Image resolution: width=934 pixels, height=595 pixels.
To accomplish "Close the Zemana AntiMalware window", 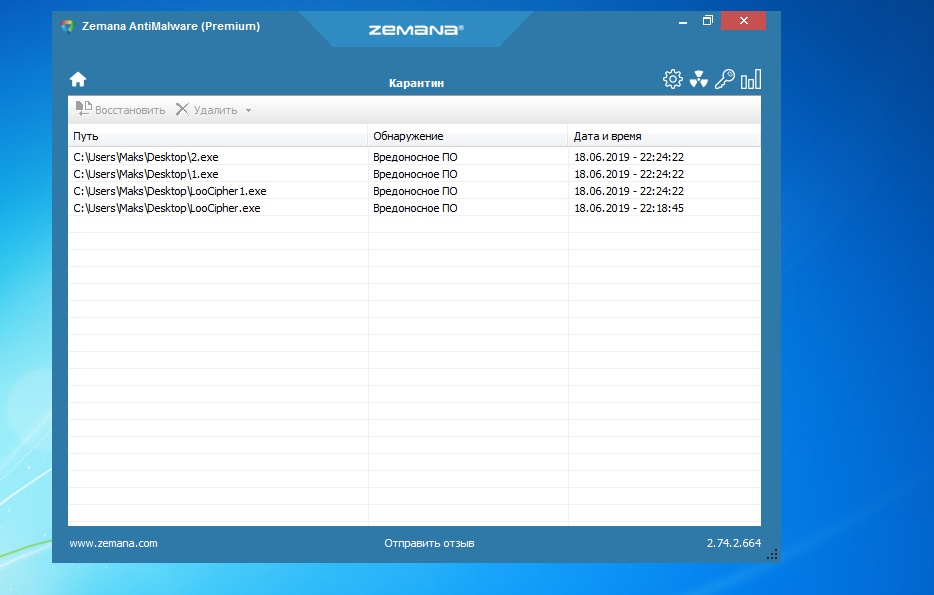I will (x=743, y=21).
